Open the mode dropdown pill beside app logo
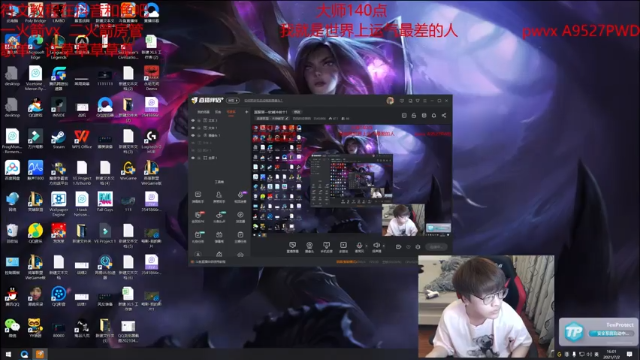640x360 pixels. pyautogui.click(x=233, y=100)
